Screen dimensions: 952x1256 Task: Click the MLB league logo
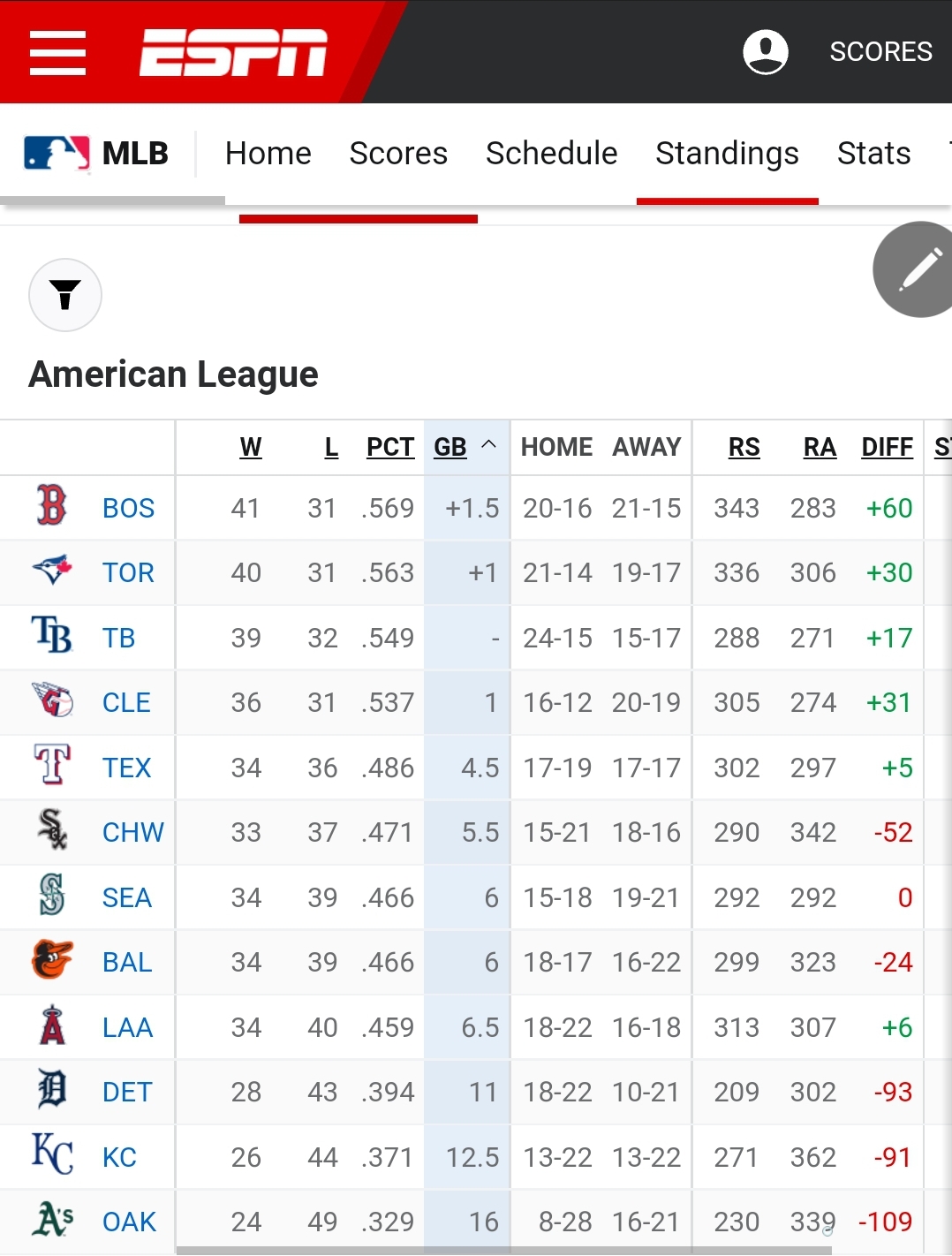57,154
